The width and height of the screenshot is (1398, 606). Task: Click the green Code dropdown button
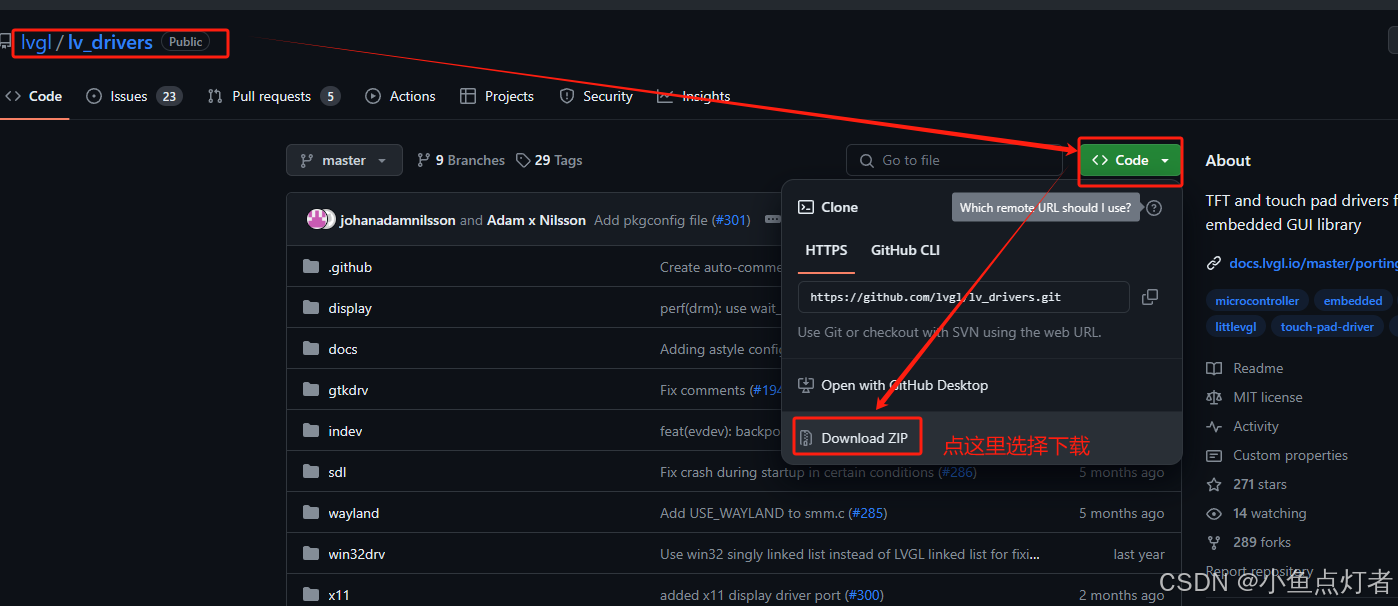point(1130,160)
